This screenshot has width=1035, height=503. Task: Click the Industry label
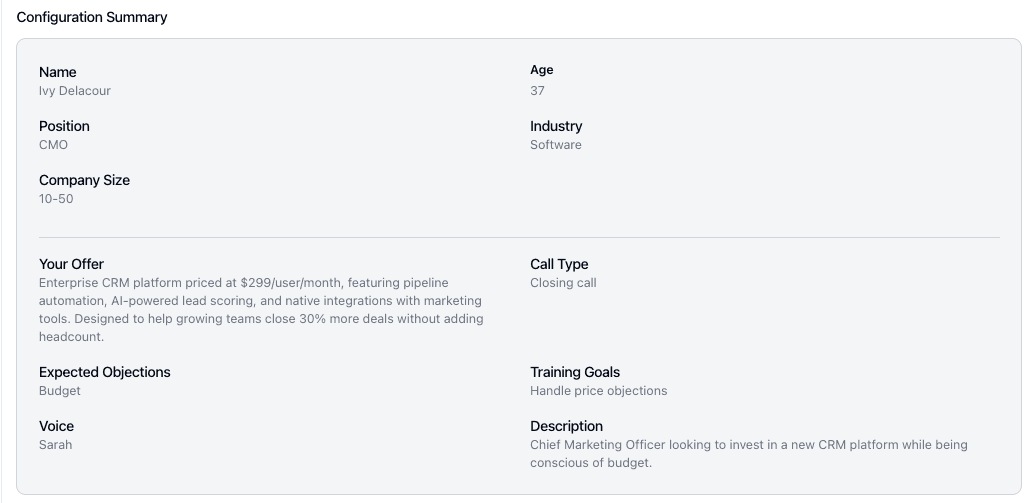556,126
